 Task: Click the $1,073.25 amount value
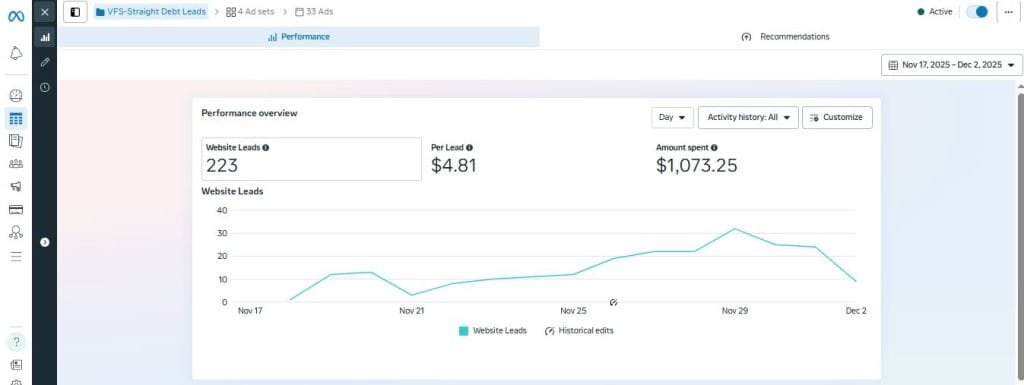pos(696,166)
